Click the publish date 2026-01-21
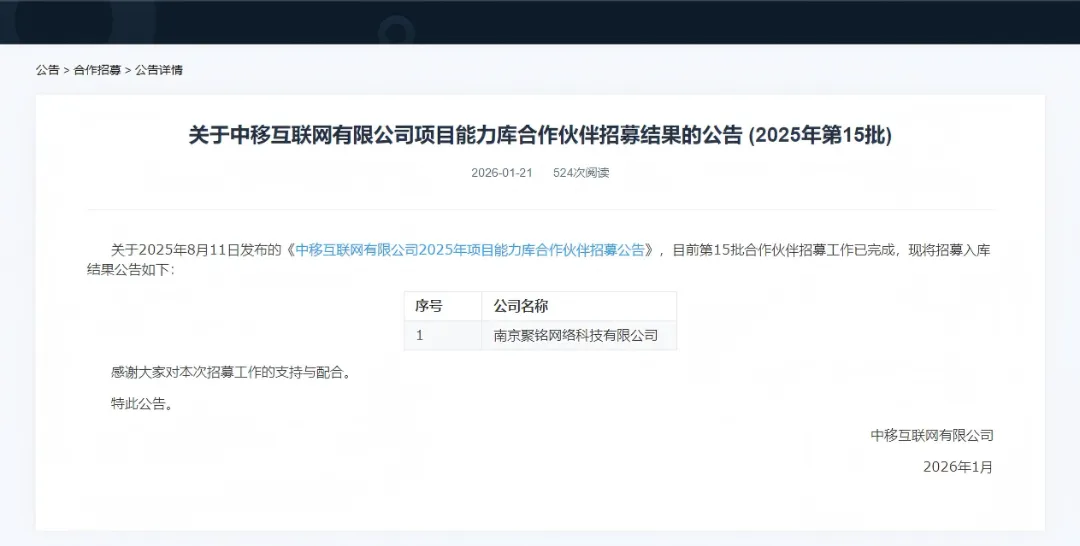 tap(501, 173)
